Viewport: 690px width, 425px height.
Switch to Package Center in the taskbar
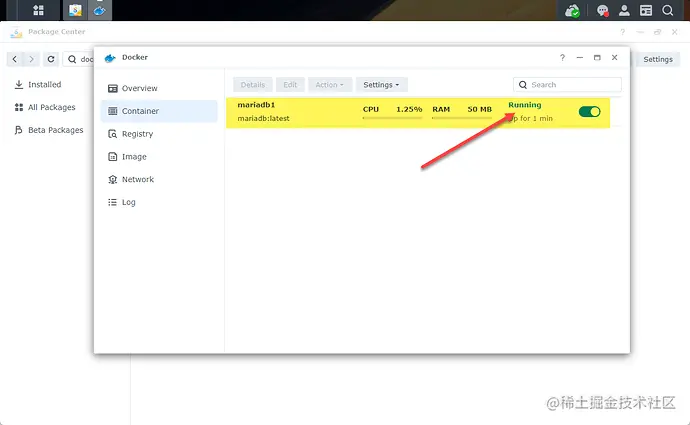(x=75, y=10)
